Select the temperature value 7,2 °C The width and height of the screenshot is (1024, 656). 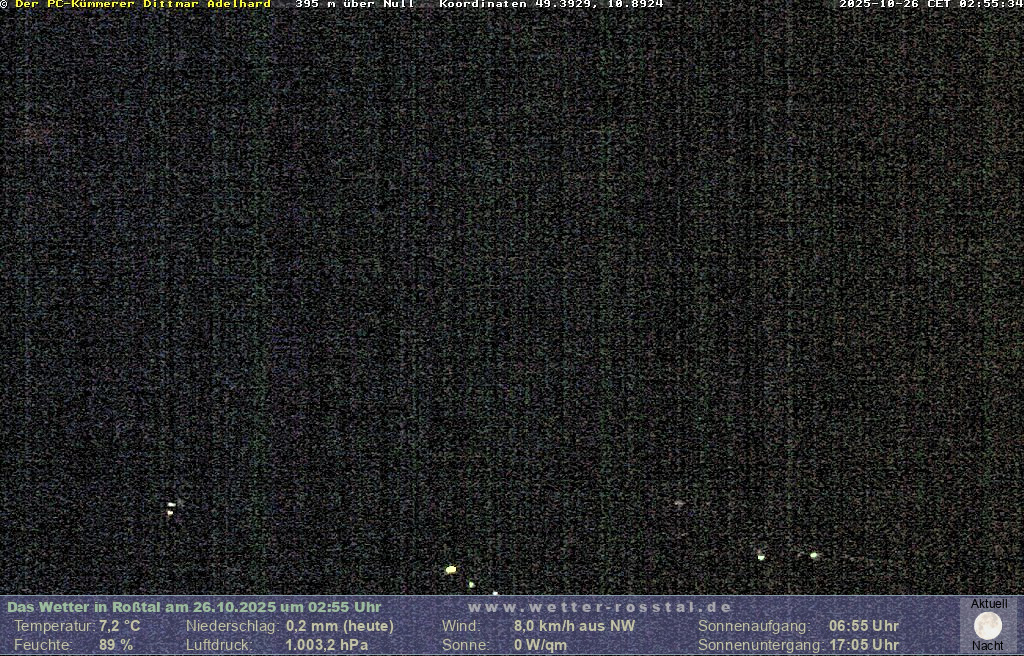pos(119,626)
